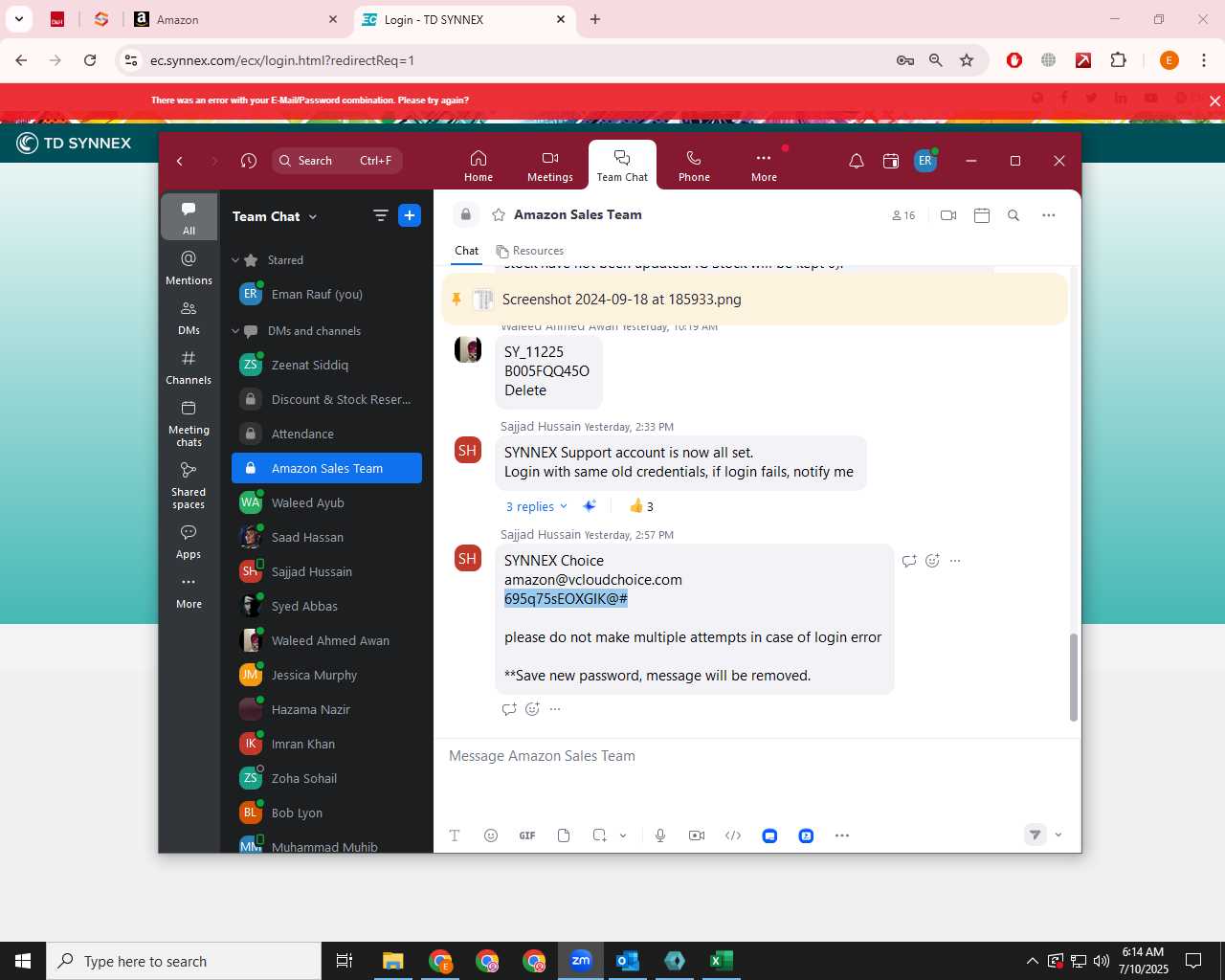Search within Amazon Sales Team chat
The width and height of the screenshot is (1225, 980).
point(1013,215)
